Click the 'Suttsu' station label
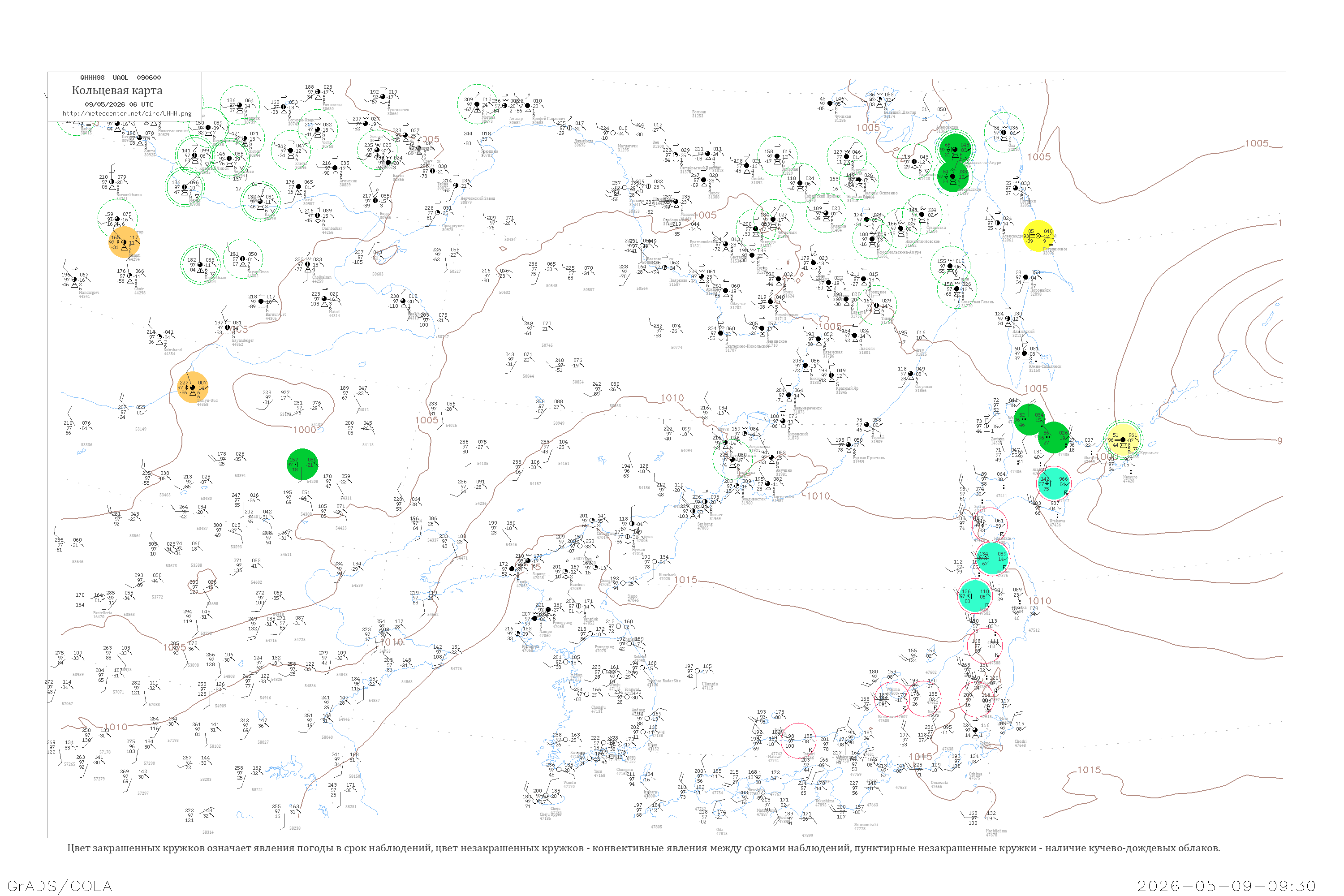 point(979,506)
